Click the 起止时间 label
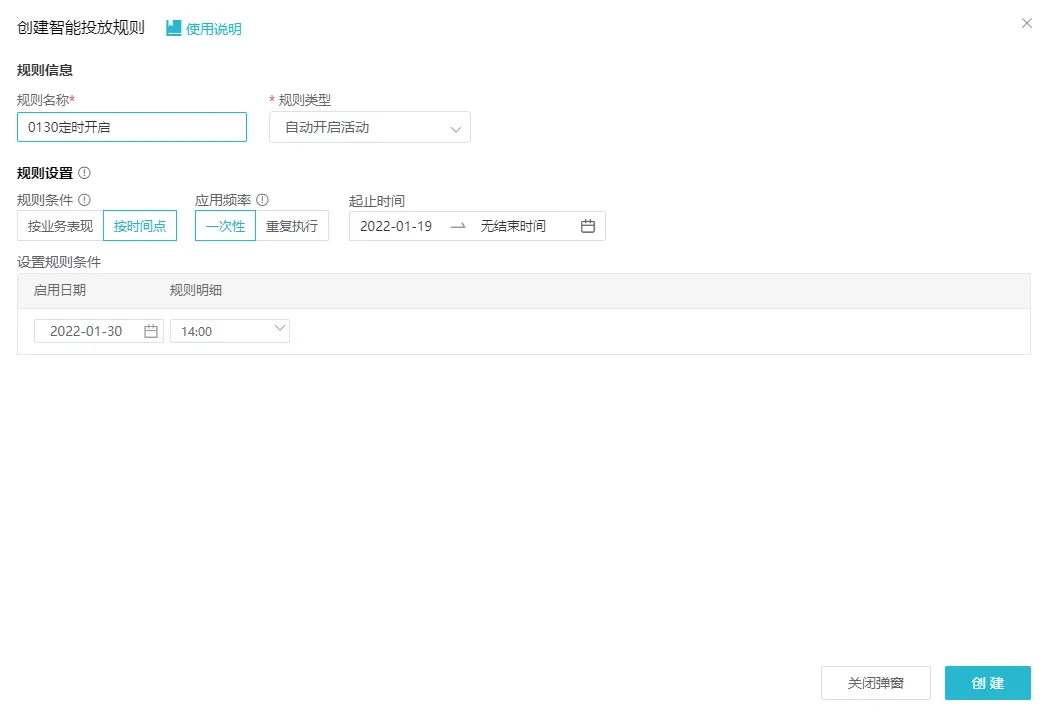Image resolution: width=1052 pixels, height=722 pixels. (x=377, y=201)
